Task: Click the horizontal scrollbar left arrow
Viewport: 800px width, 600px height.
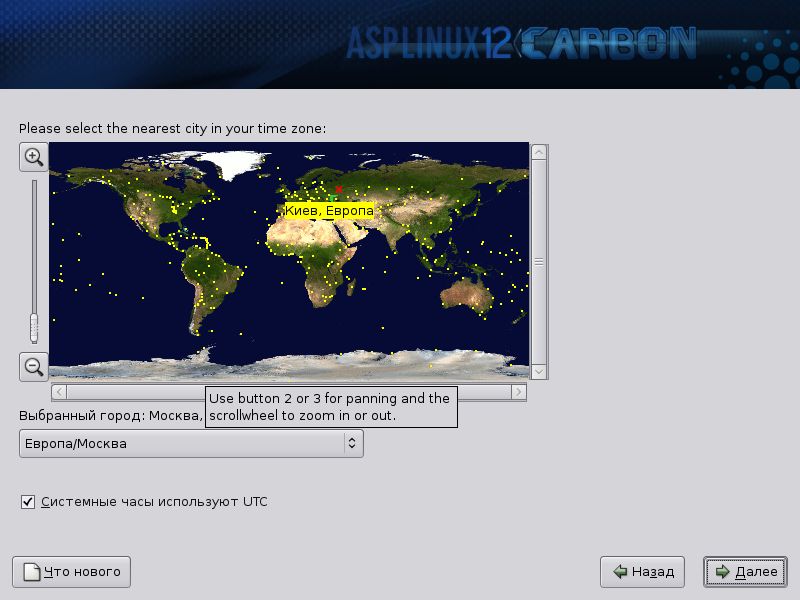Action: click(59, 392)
